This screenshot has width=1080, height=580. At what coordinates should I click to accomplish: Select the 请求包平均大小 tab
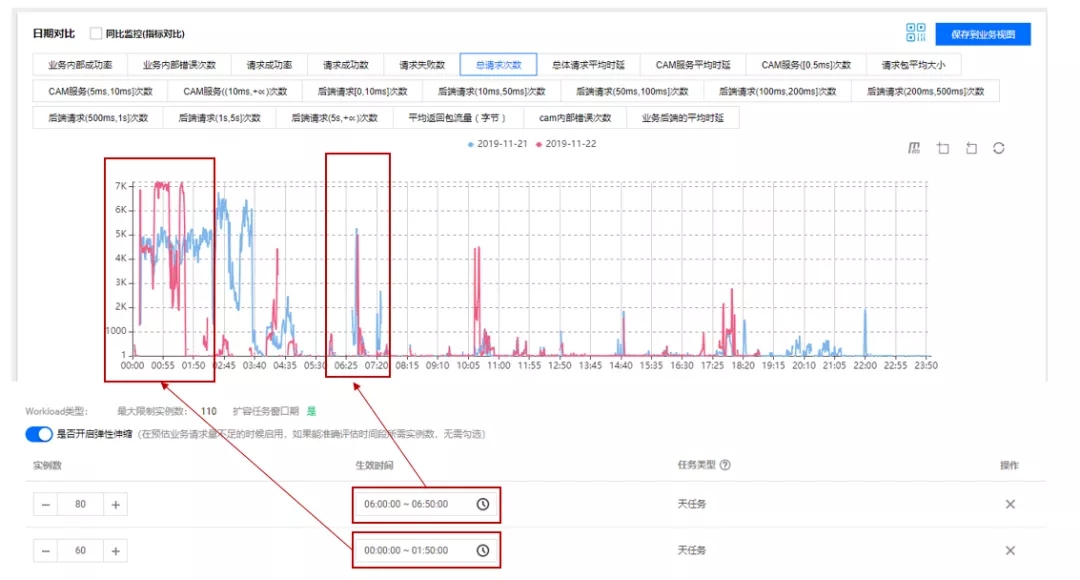(913, 65)
